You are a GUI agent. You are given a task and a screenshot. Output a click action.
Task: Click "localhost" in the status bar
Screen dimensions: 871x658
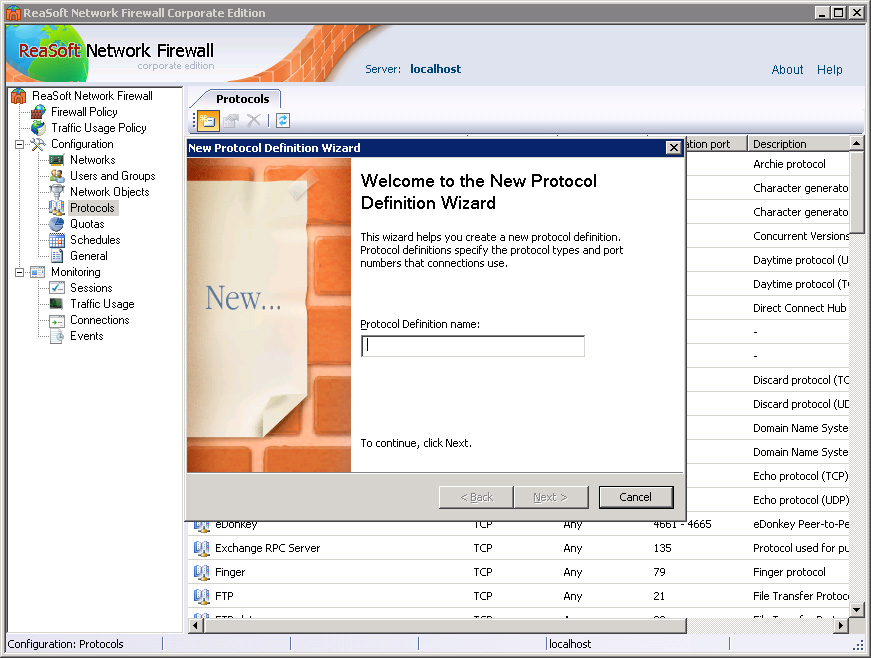(x=570, y=644)
